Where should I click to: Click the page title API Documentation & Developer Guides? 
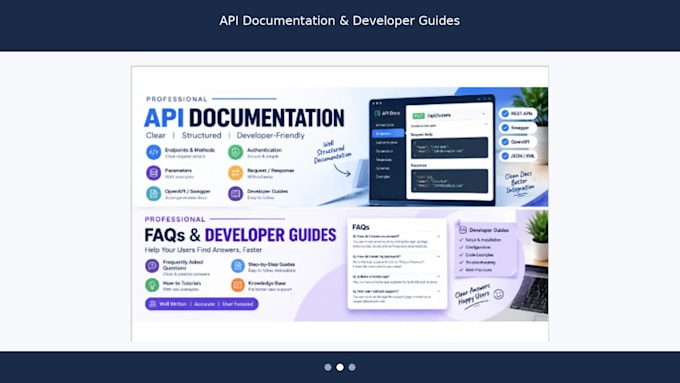(x=340, y=20)
